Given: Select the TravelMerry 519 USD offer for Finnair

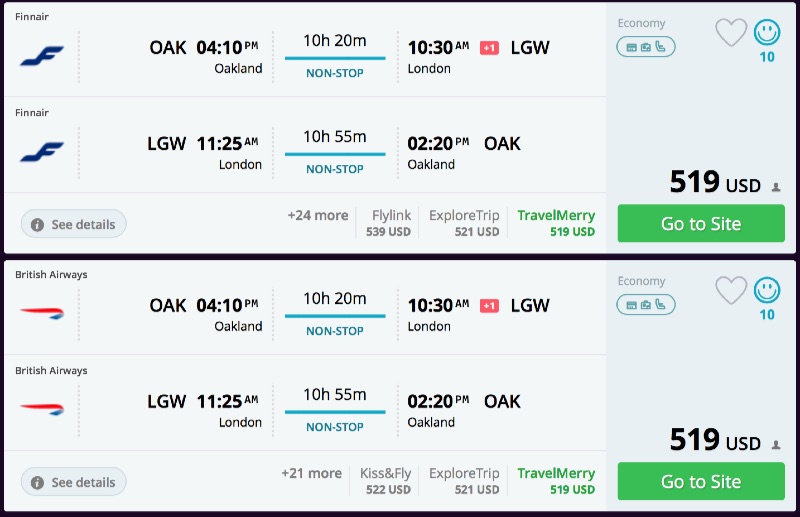Looking at the screenshot, I should click(556, 223).
